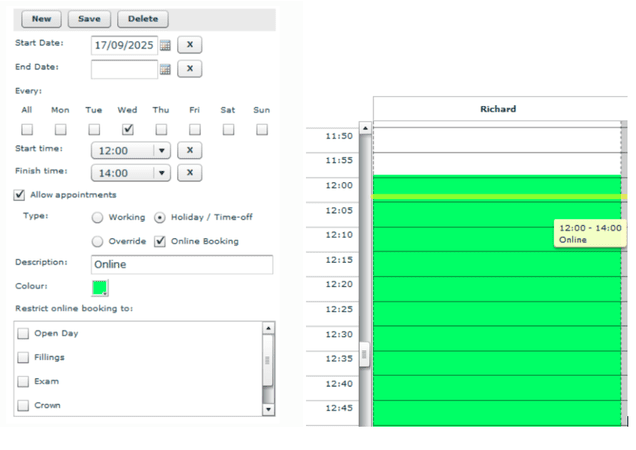
Task: Clear the End Date with X button
Action: point(190,69)
